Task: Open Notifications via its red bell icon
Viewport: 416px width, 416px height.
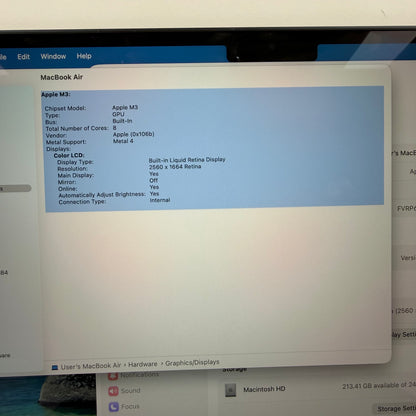Action: click(x=113, y=376)
